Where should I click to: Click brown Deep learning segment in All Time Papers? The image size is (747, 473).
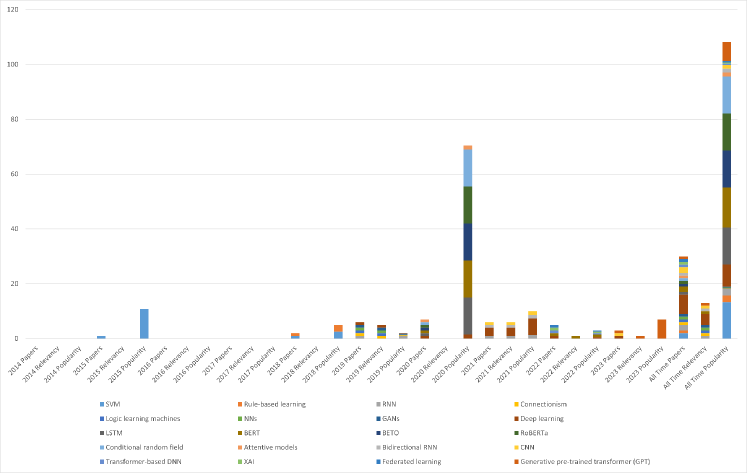683,304
